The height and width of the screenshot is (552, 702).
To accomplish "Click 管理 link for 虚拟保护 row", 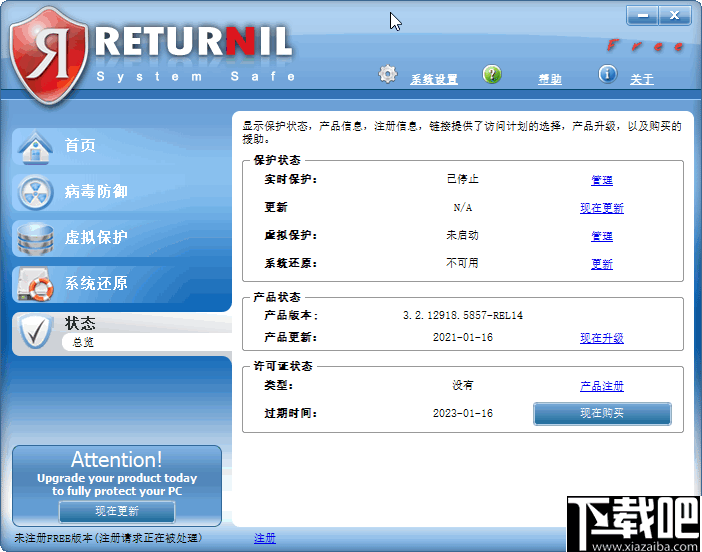I will pos(602,236).
